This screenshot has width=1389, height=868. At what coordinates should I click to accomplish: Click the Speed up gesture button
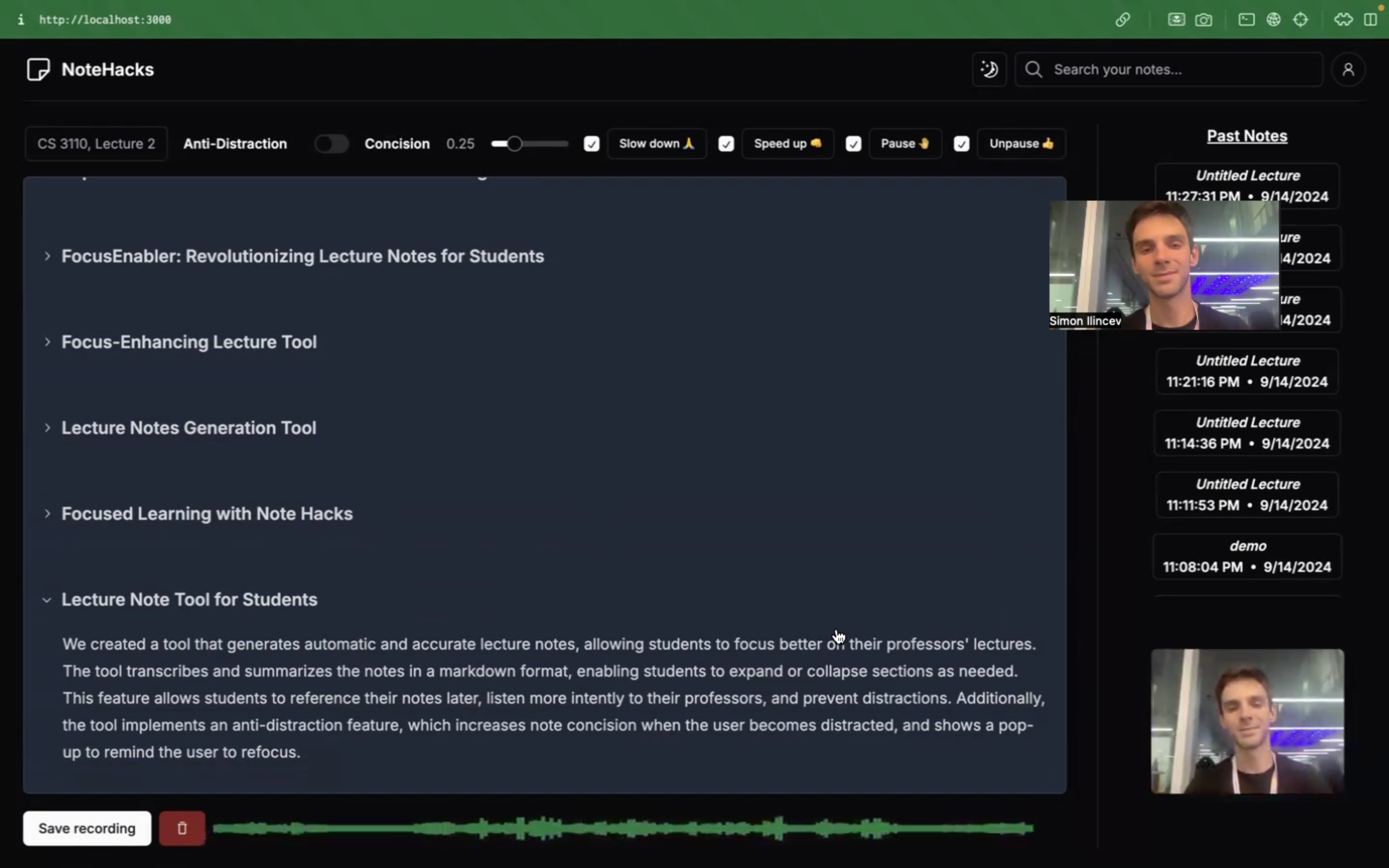pos(788,144)
